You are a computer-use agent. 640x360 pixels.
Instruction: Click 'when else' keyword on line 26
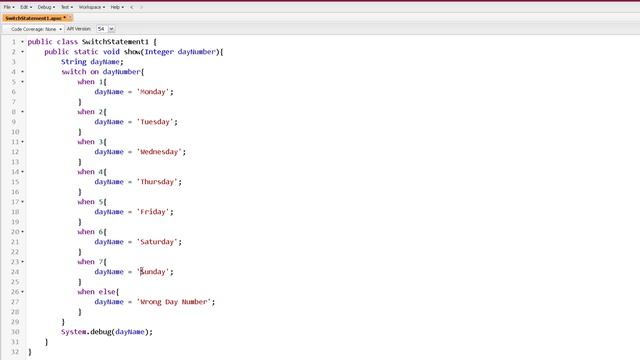(x=97, y=292)
